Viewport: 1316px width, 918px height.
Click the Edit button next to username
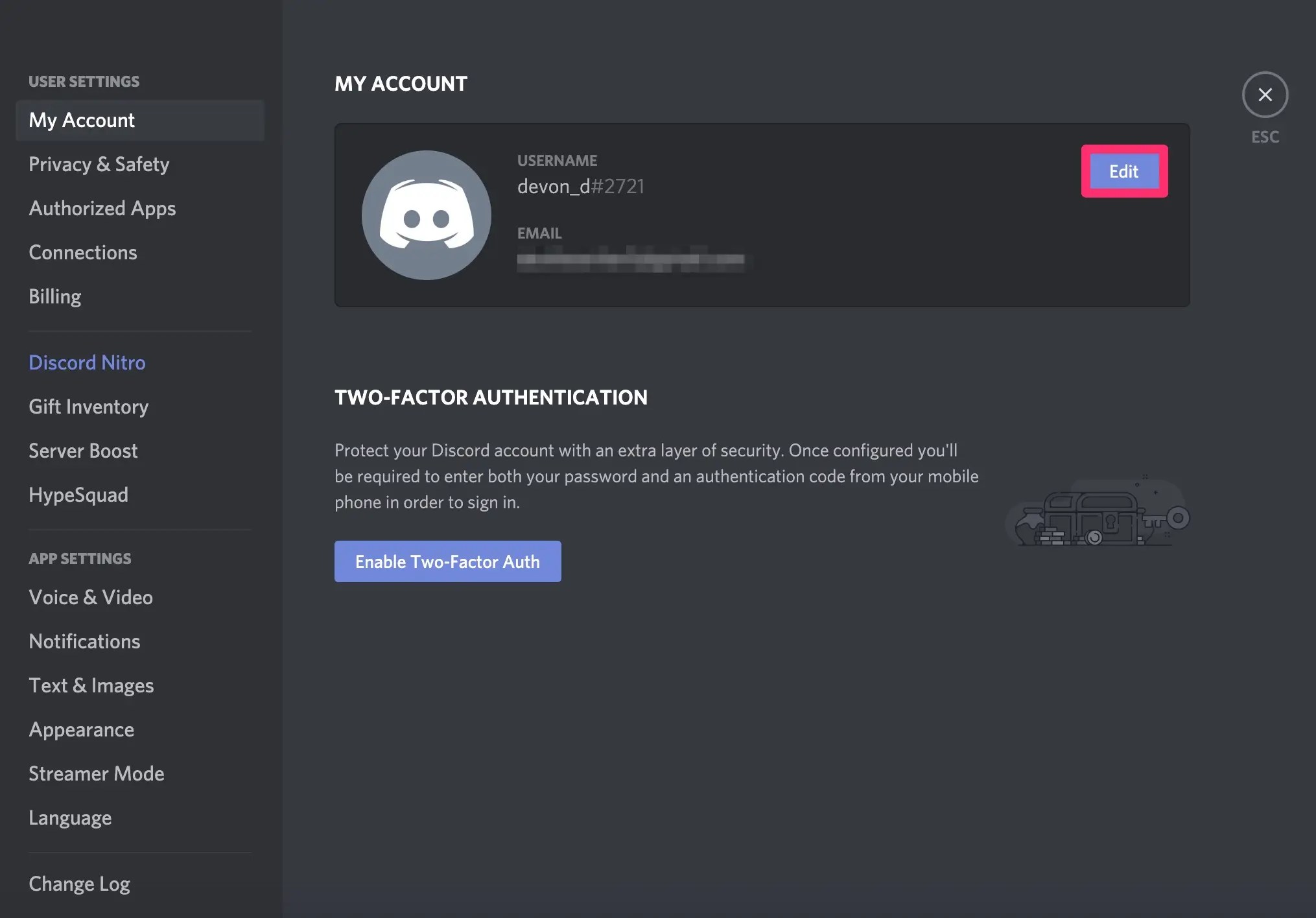point(1123,171)
